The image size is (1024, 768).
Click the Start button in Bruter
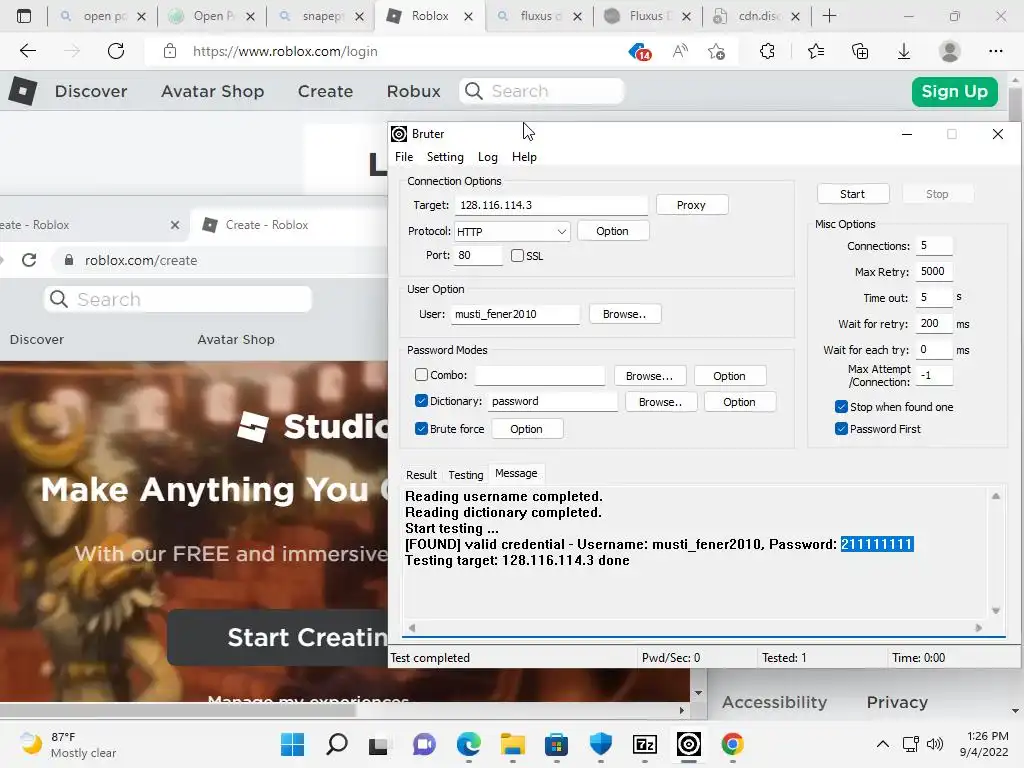coord(852,194)
